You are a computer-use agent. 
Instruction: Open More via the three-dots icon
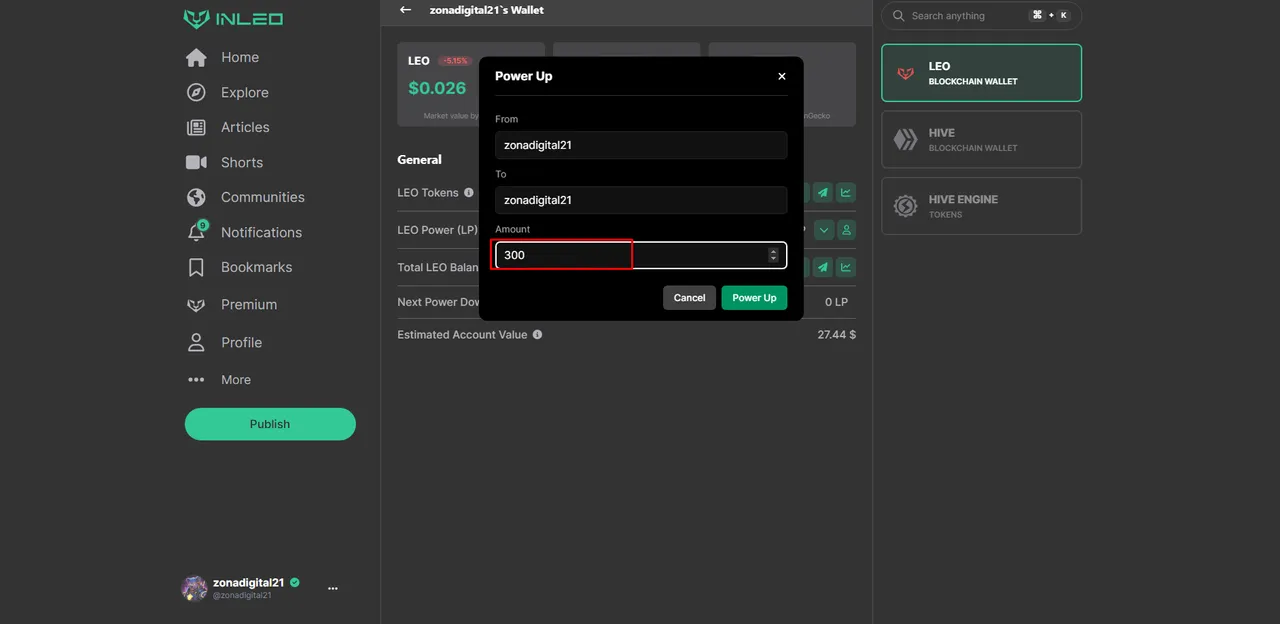coord(196,380)
